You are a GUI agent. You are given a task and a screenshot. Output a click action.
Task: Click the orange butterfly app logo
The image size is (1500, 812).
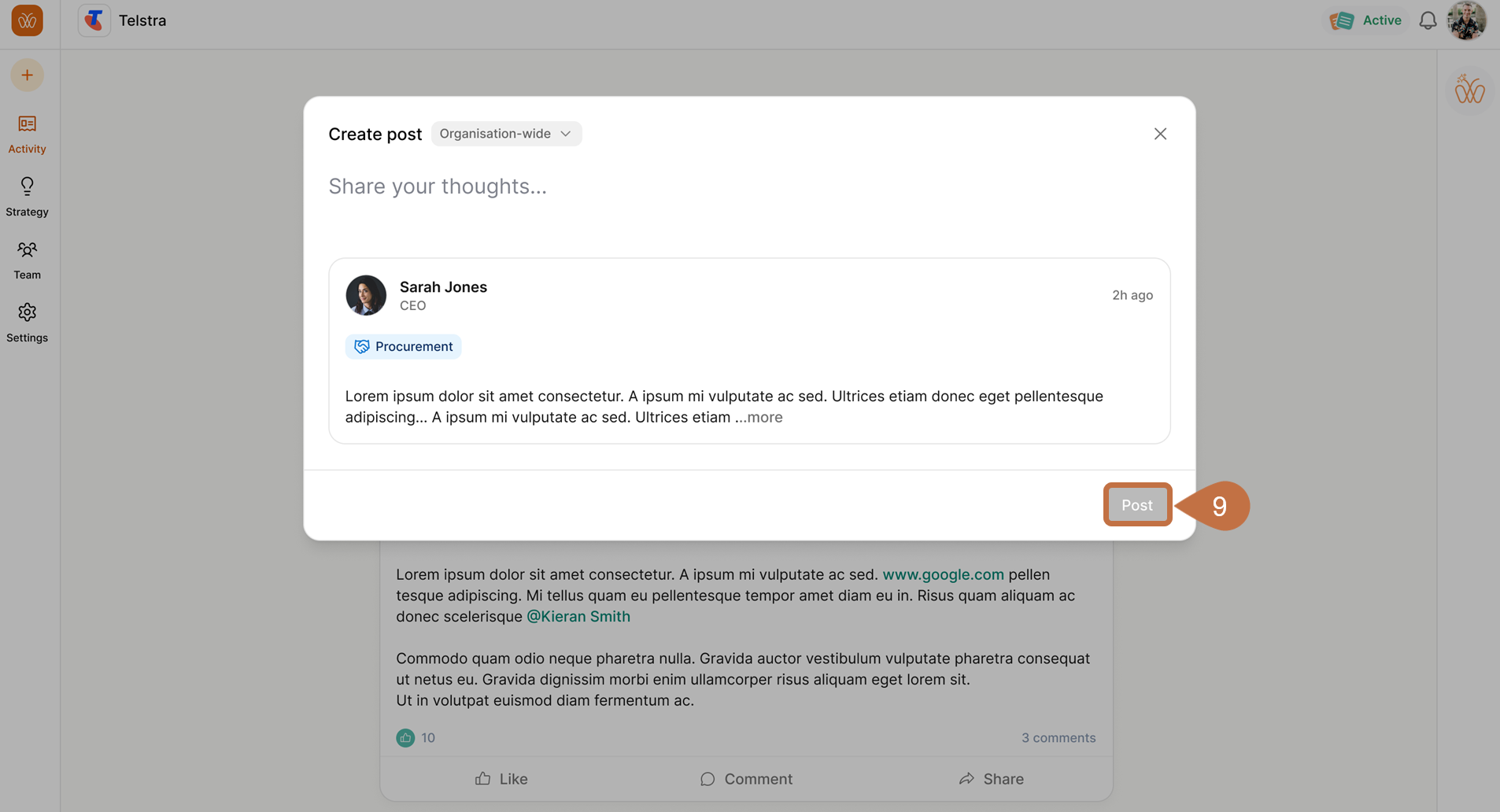click(x=27, y=20)
